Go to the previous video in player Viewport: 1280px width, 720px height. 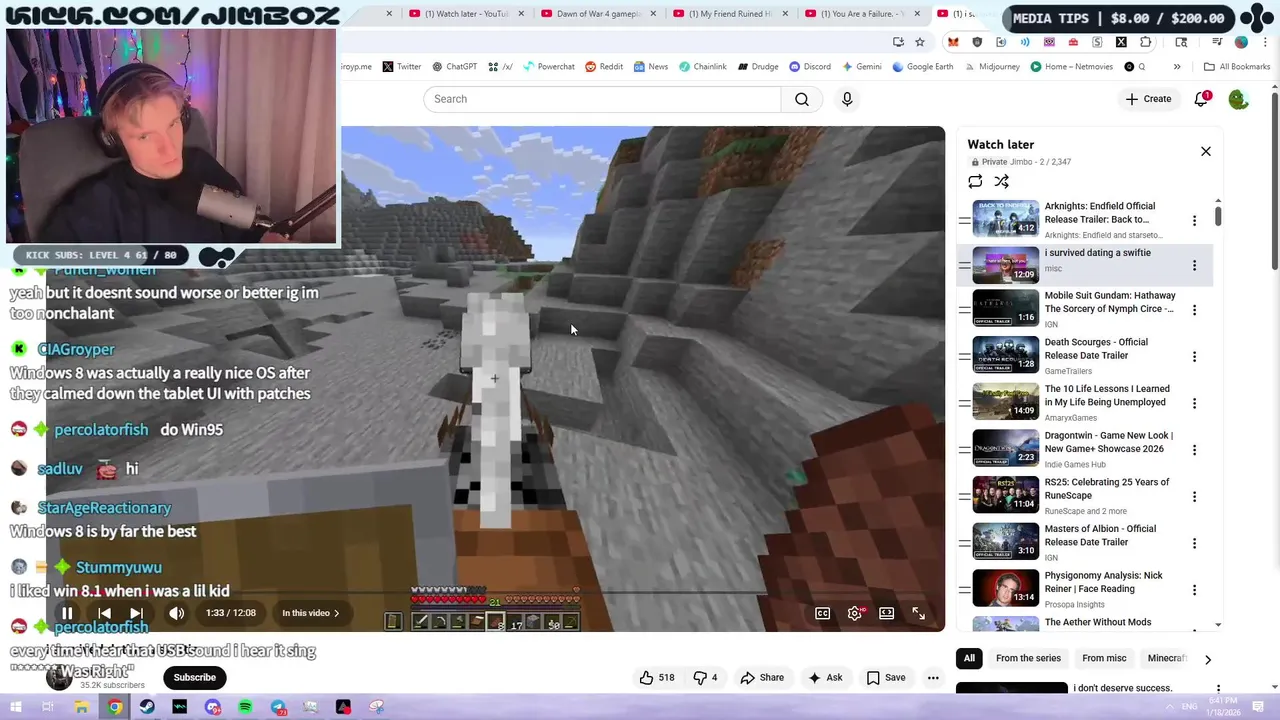click(104, 613)
